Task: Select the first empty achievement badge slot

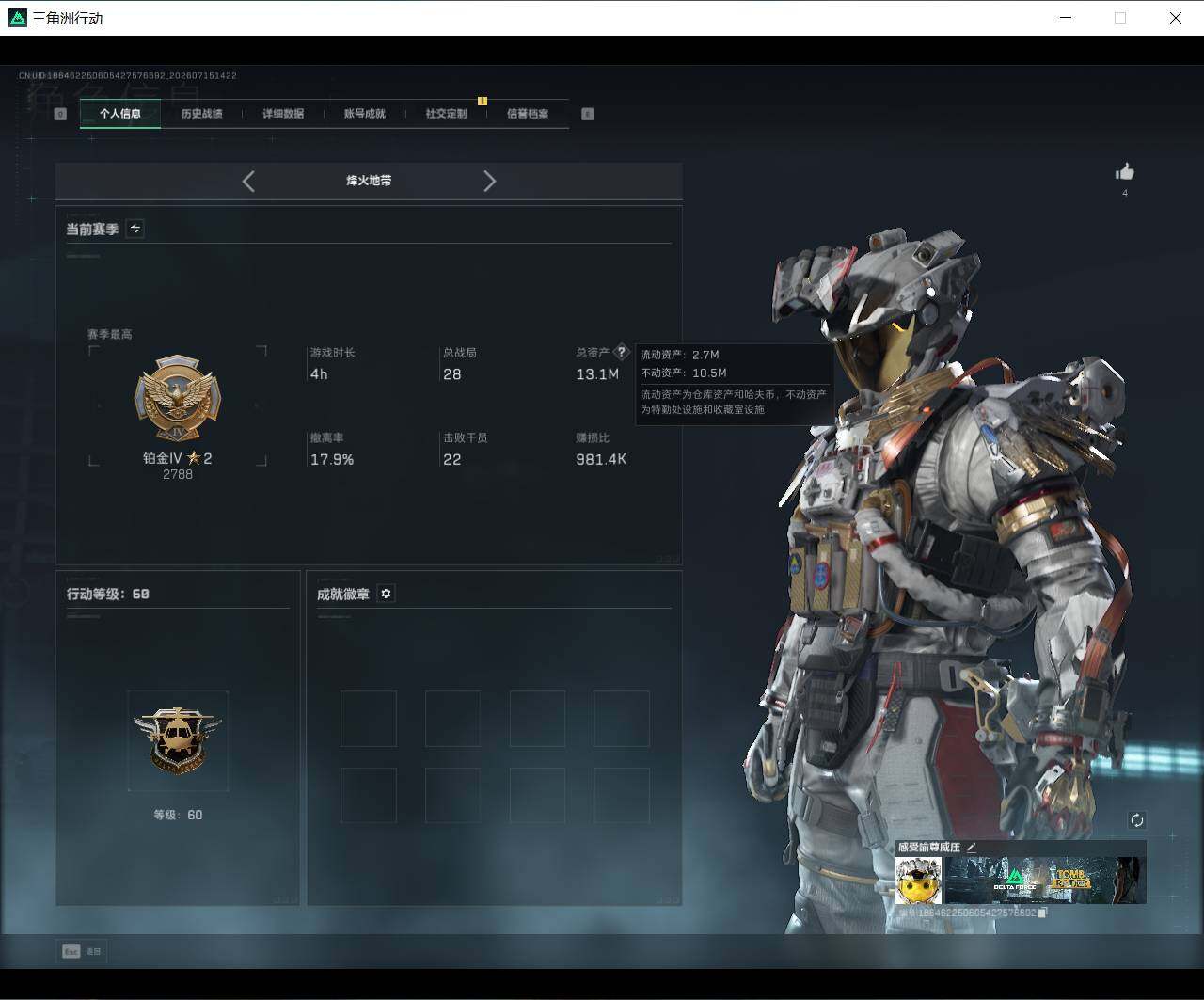Action: [x=369, y=719]
